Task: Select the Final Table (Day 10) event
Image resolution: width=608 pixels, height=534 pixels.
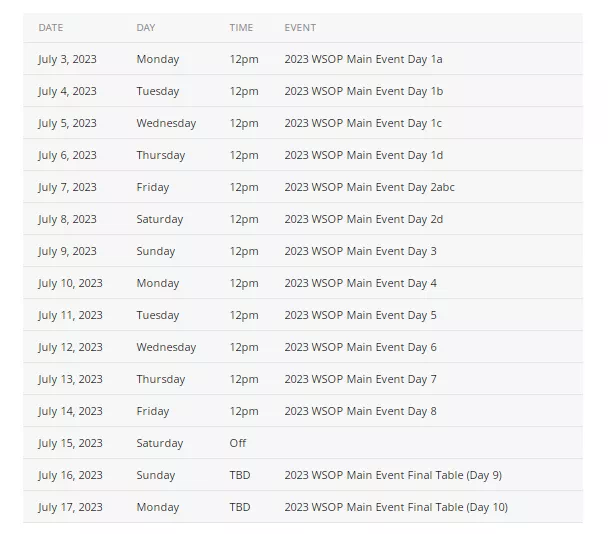Action: [395, 507]
